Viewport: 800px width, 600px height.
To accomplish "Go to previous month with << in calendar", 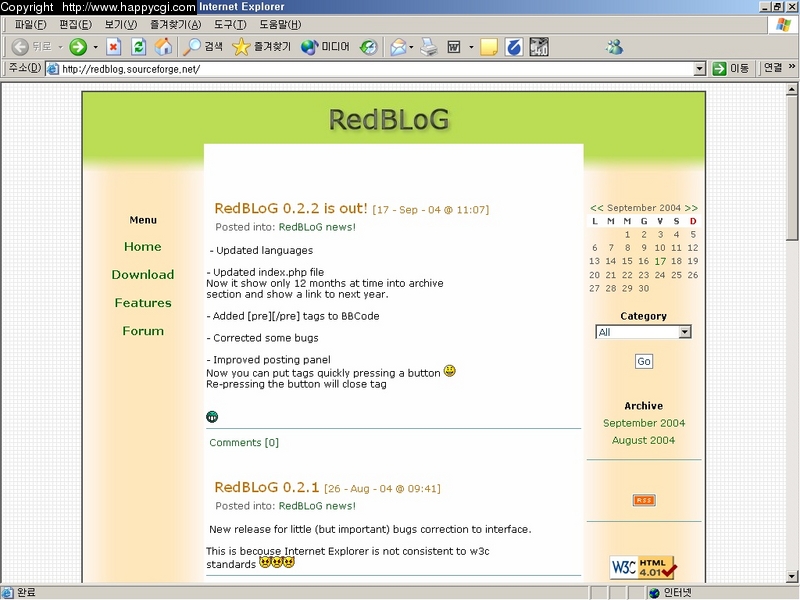I will [596, 208].
